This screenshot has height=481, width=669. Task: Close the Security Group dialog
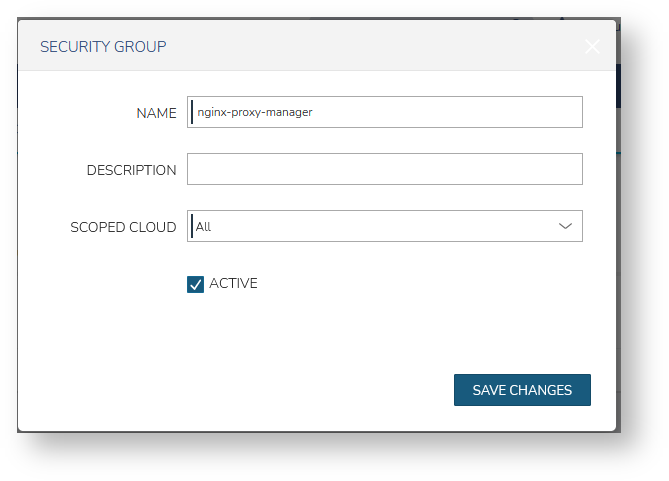592,47
